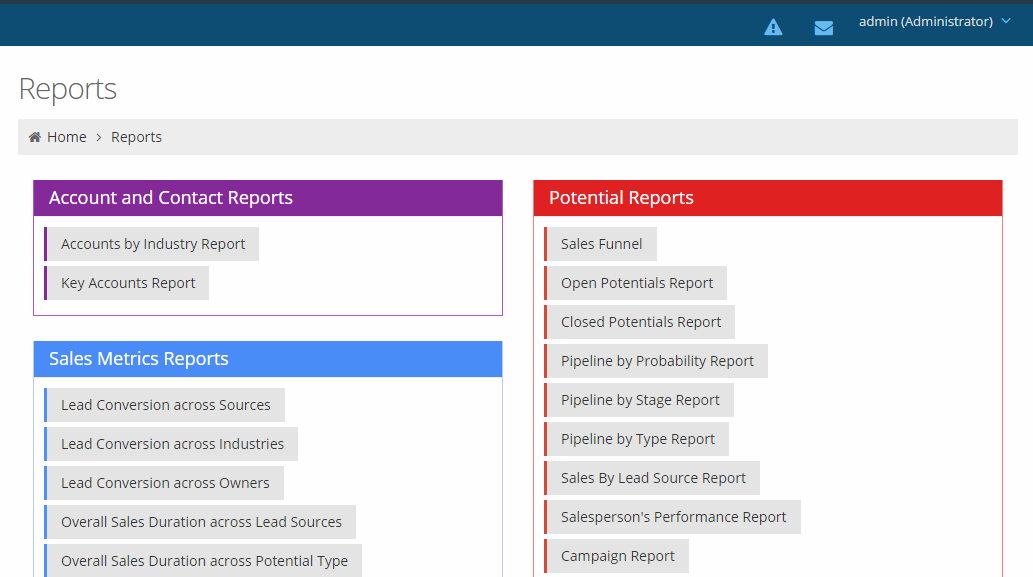Viewport: 1033px width, 577px height.
Task: Open Accounts by Industry Report
Action: (152, 244)
